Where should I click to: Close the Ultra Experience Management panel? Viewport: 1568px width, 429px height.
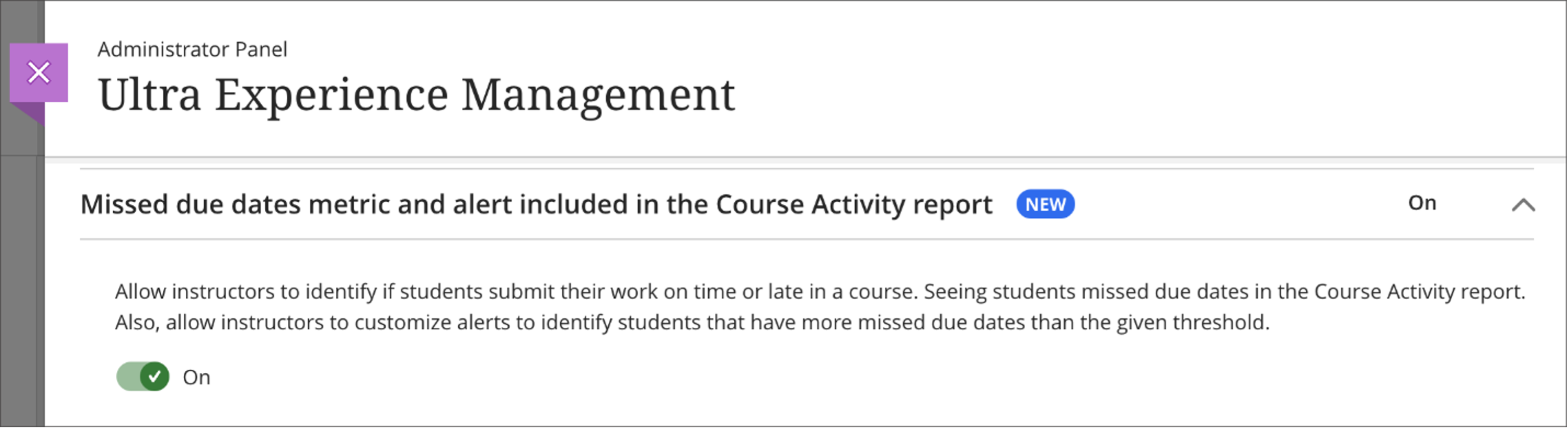[x=38, y=73]
